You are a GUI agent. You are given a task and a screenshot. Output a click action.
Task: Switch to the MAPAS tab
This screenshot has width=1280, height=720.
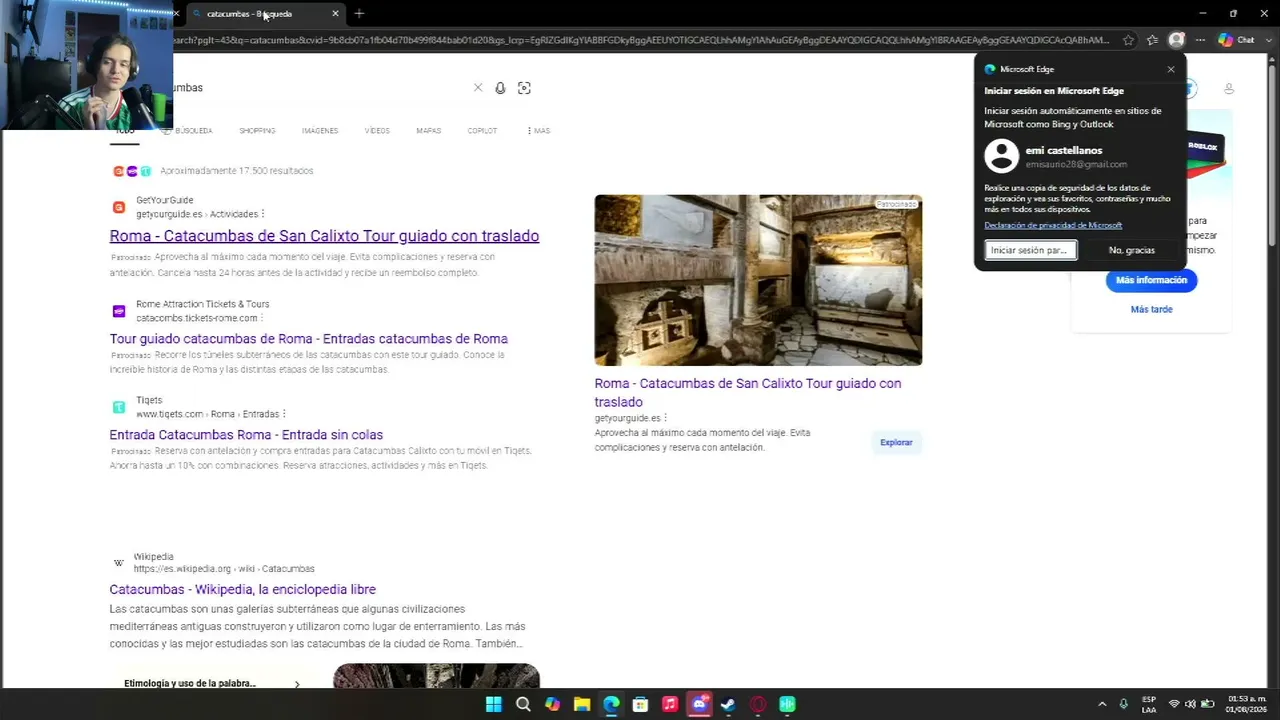pos(428,131)
